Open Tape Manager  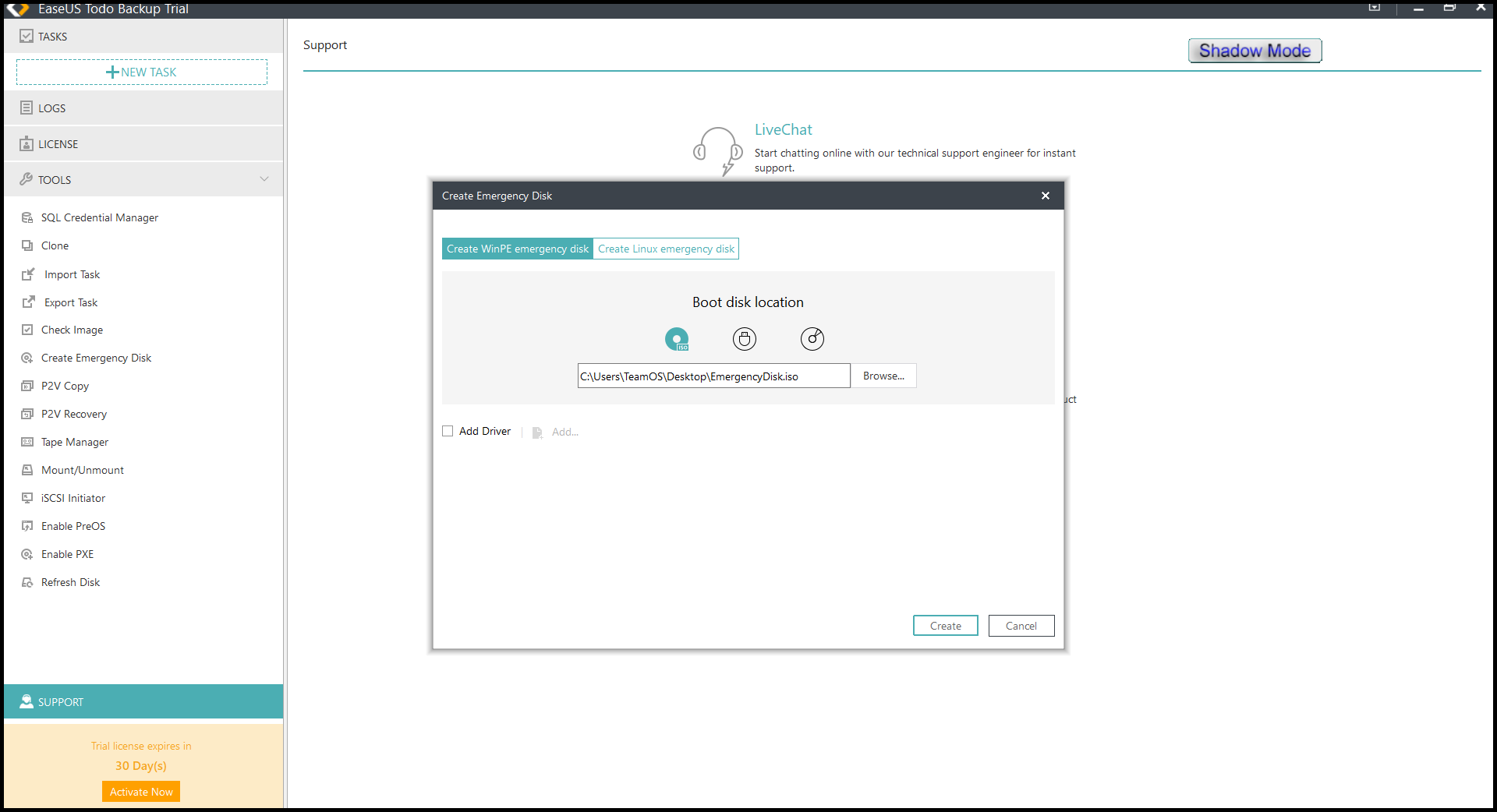74,442
